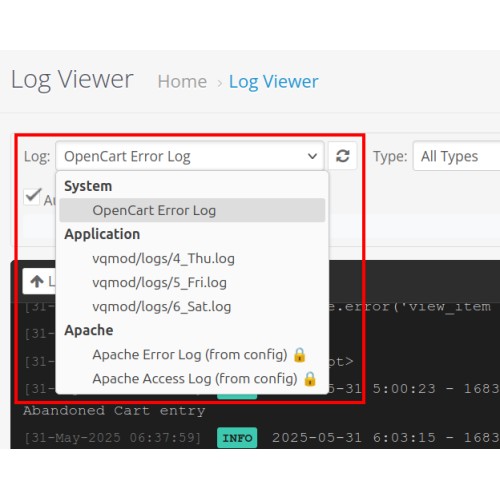Screen dimensions: 500x500
Task: Click the Application group header in dropdown
Action: click(102, 234)
